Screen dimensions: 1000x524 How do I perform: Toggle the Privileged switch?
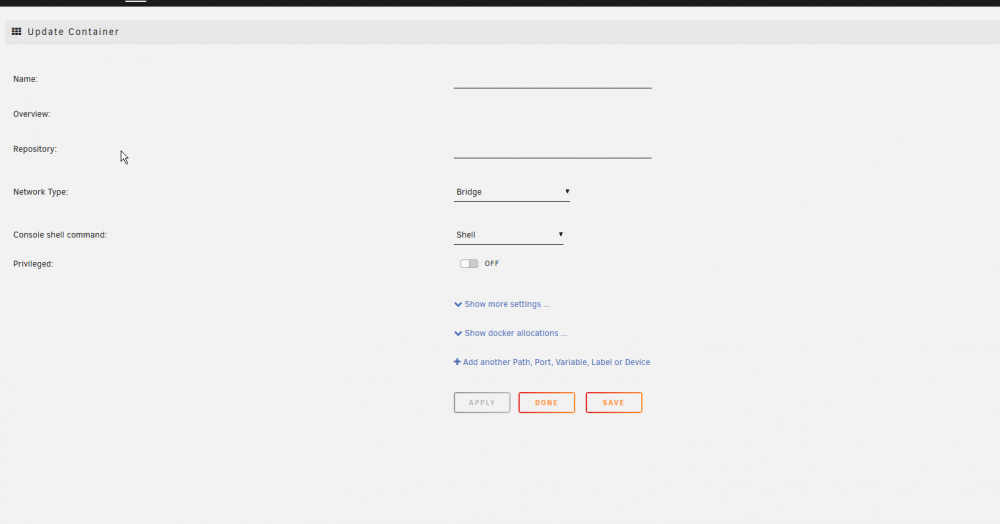point(469,263)
